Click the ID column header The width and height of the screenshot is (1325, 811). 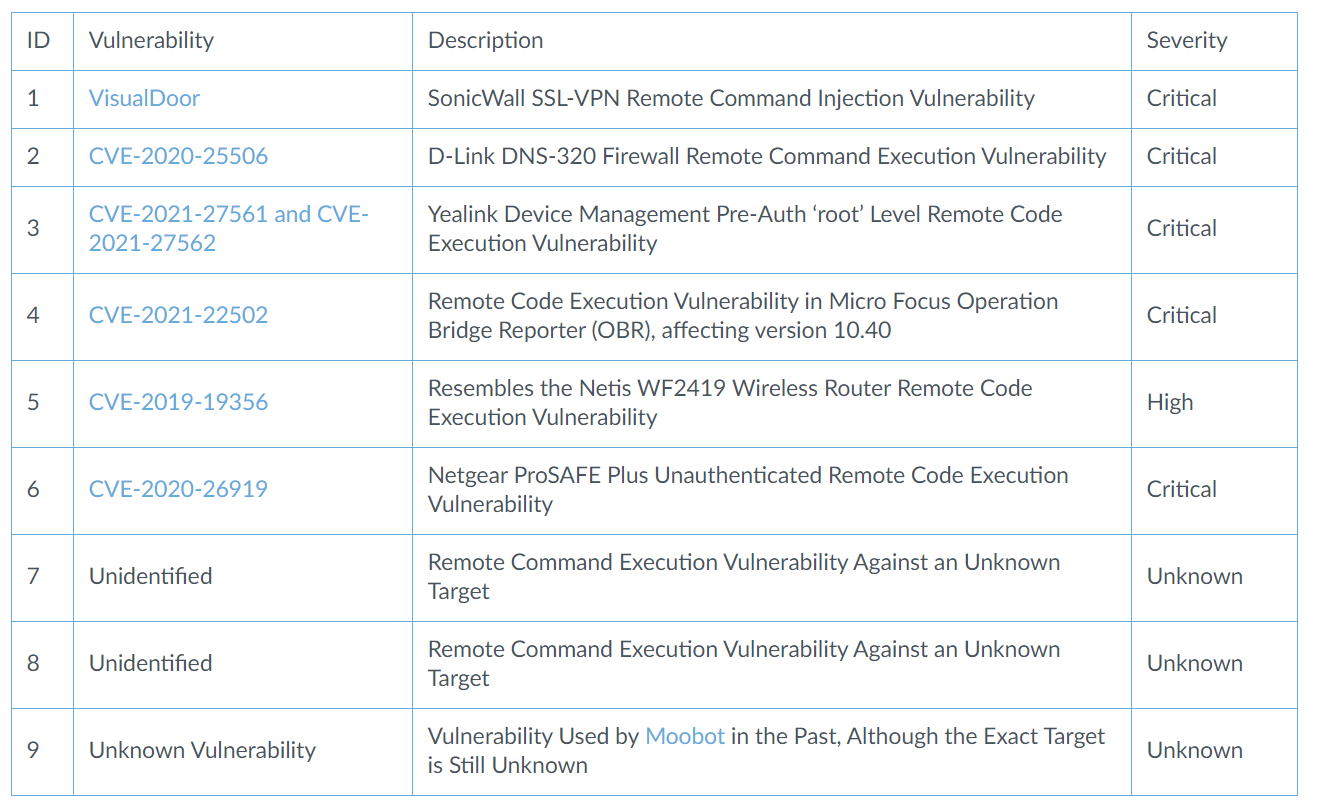[38, 40]
